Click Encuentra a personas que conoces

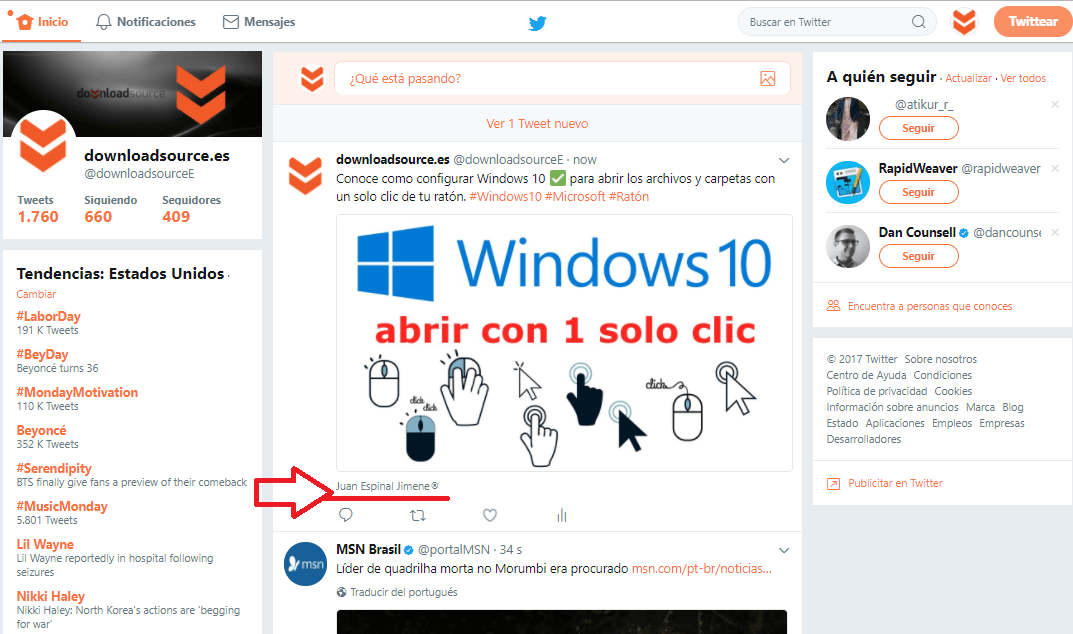click(x=930, y=306)
